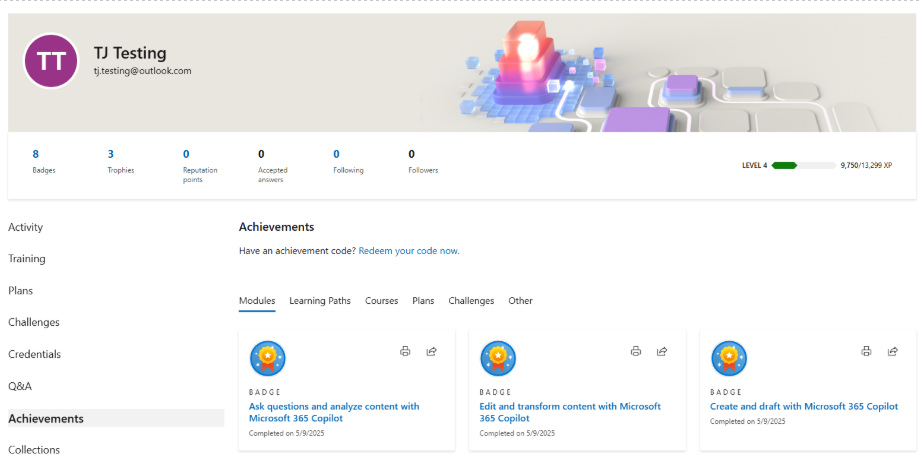Screen dimensions: 922x458
Task: Click the 9,750/13,299 XP text
Action: (866, 166)
